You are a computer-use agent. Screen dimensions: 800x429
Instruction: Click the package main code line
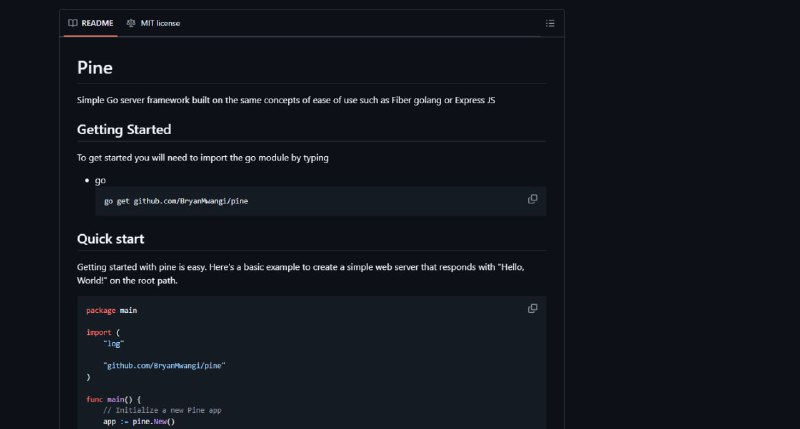coord(112,310)
